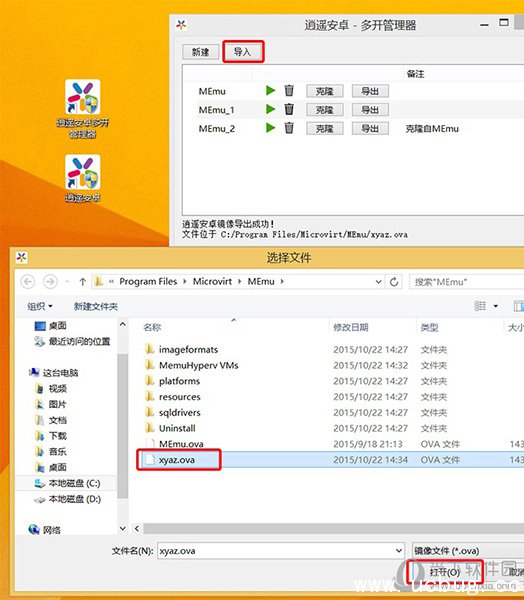Screen dimensions: 524x600
Task: Select the xyaz.ova file
Action: pos(177,460)
